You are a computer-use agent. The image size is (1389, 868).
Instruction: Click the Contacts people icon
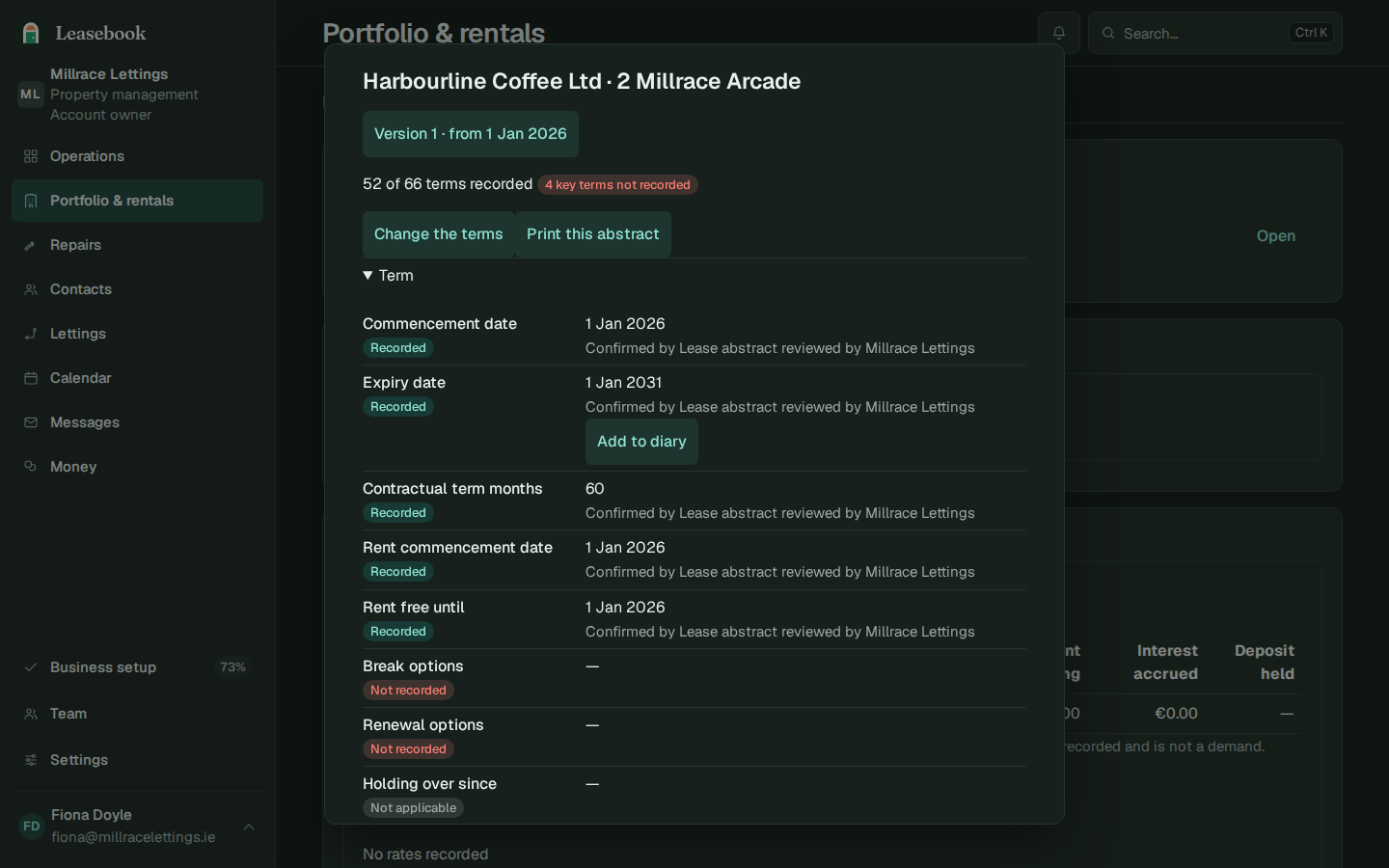[x=31, y=289]
